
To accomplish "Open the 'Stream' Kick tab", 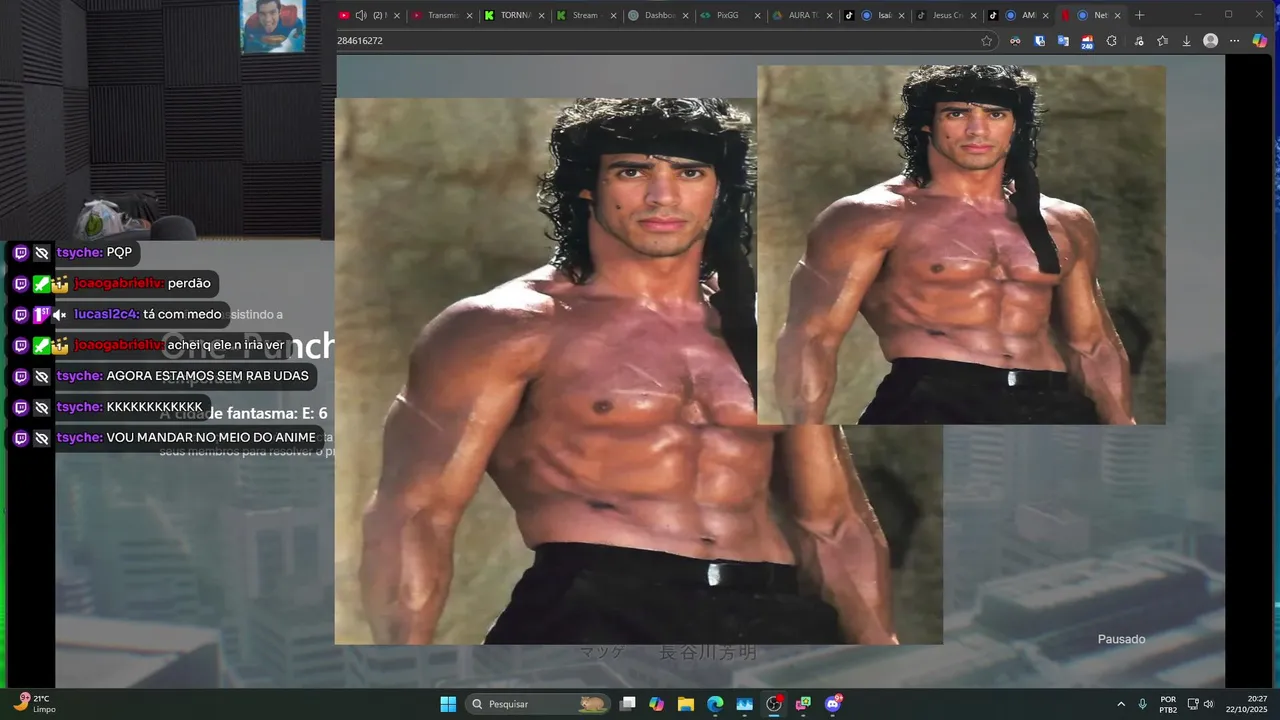I will pyautogui.click(x=587, y=16).
